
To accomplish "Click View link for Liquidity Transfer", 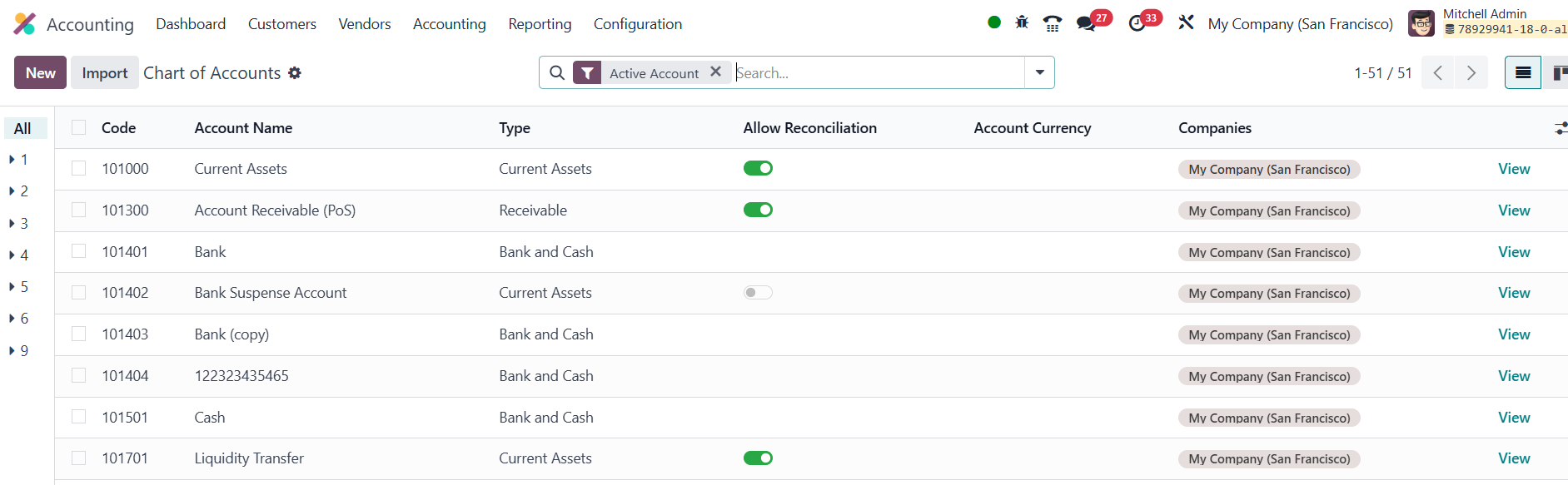I will coord(1513,458).
